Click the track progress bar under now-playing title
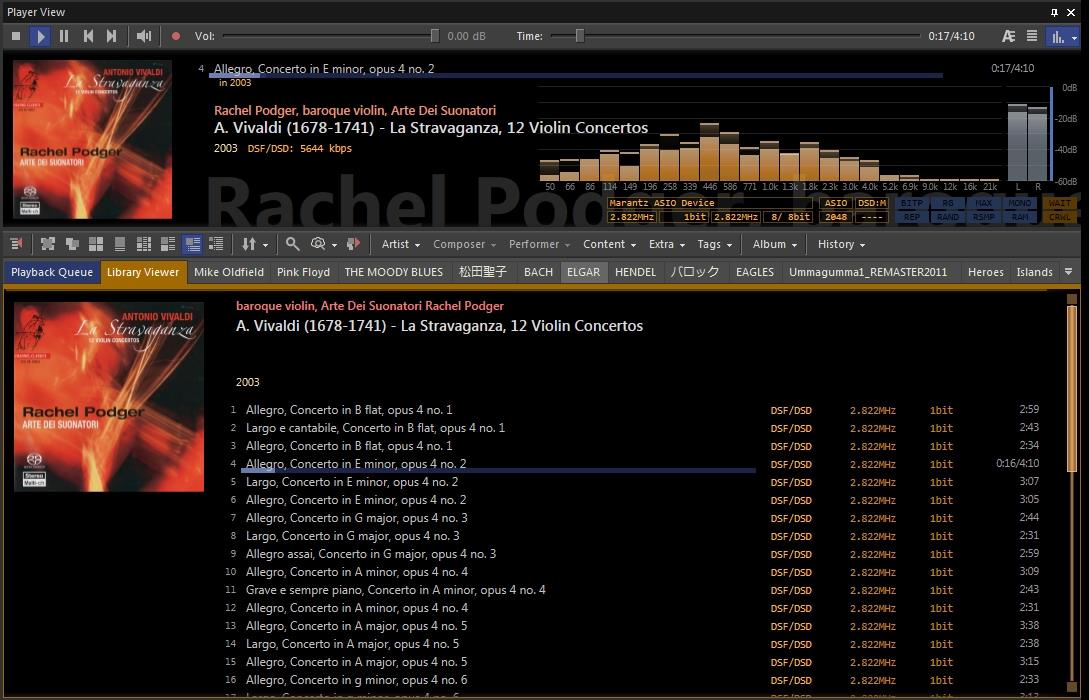The height and width of the screenshot is (700, 1089). pos(576,75)
